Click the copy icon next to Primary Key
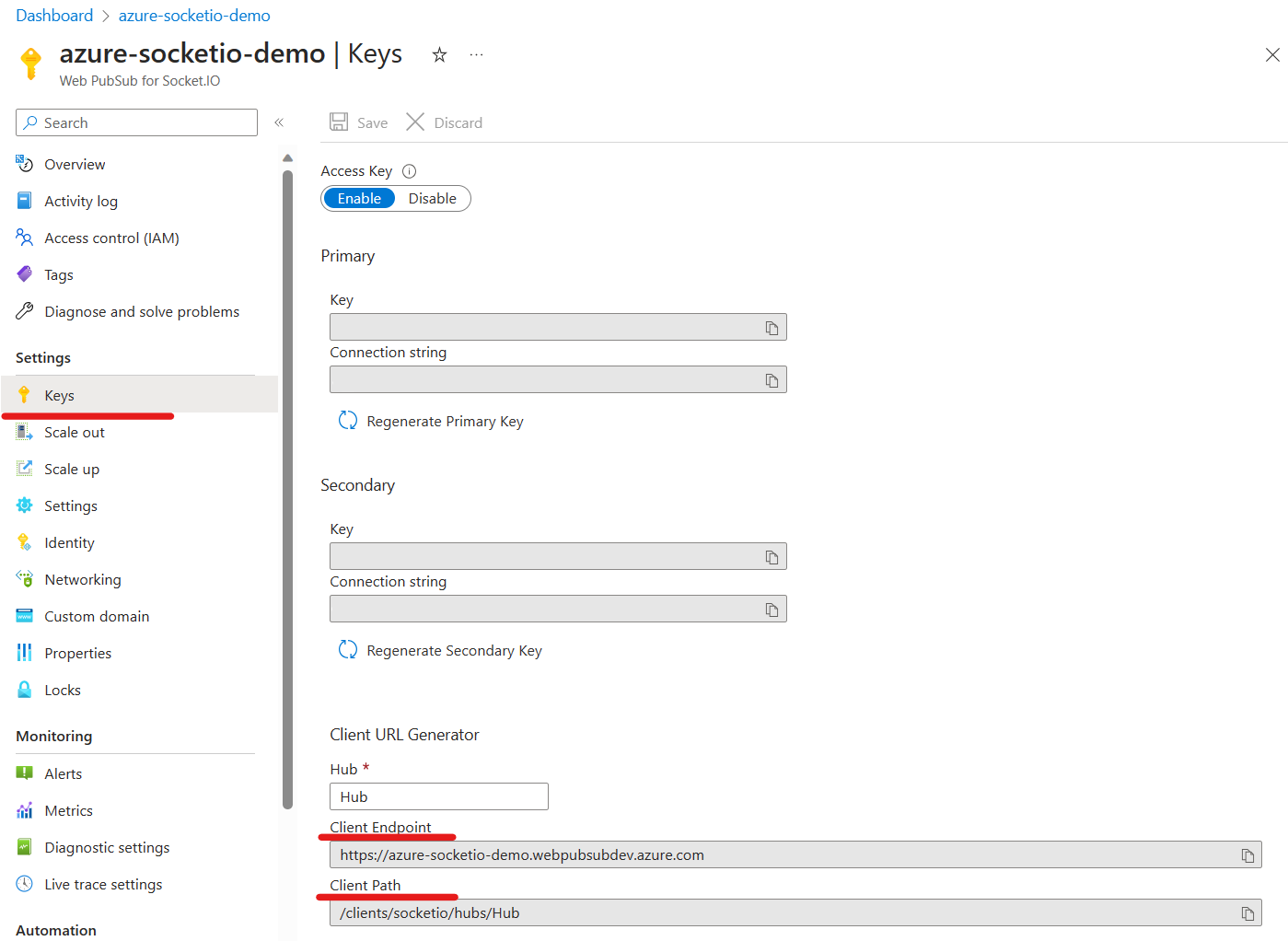The image size is (1288, 941). tap(772, 327)
